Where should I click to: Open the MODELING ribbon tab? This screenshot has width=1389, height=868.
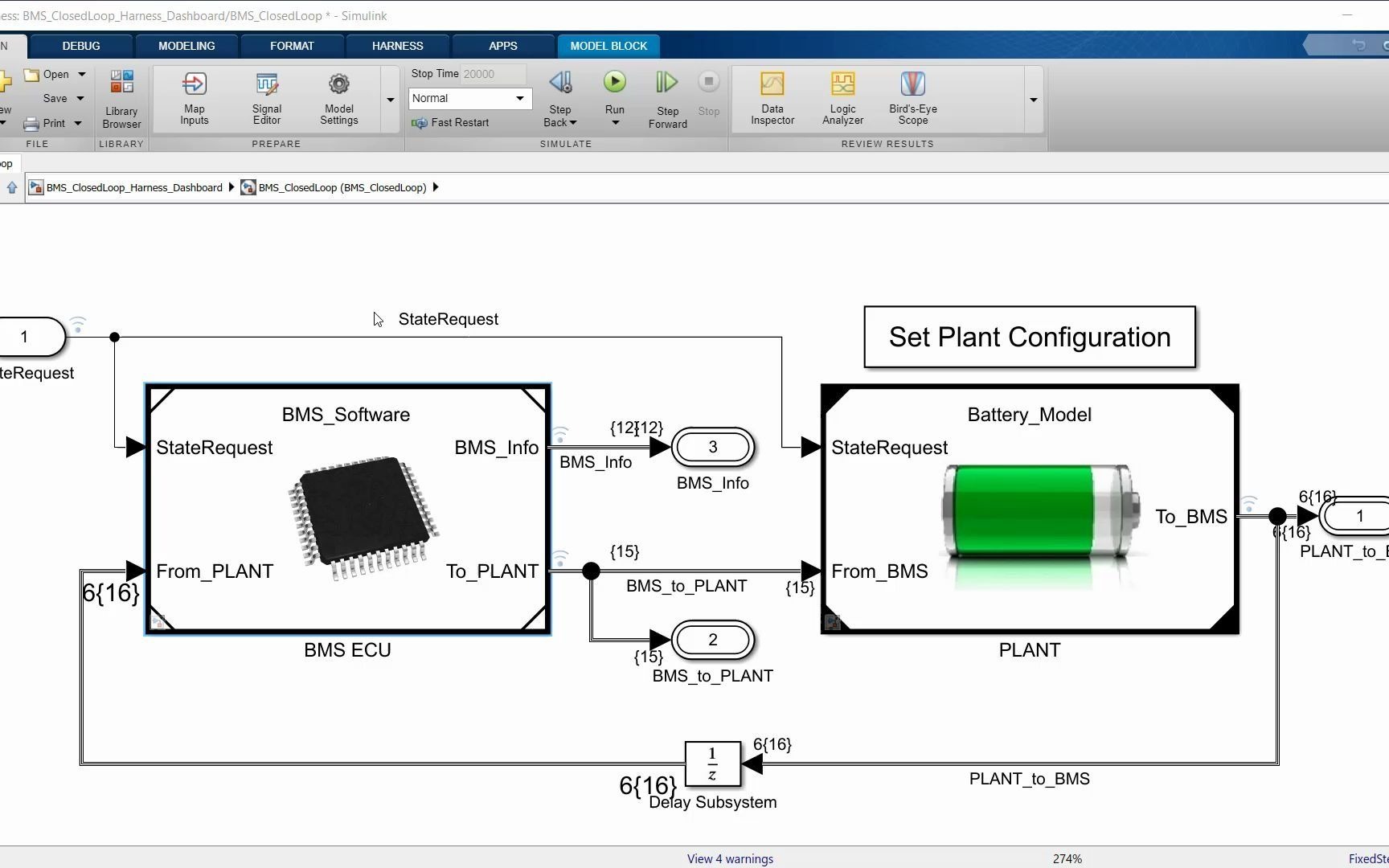(186, 46)
